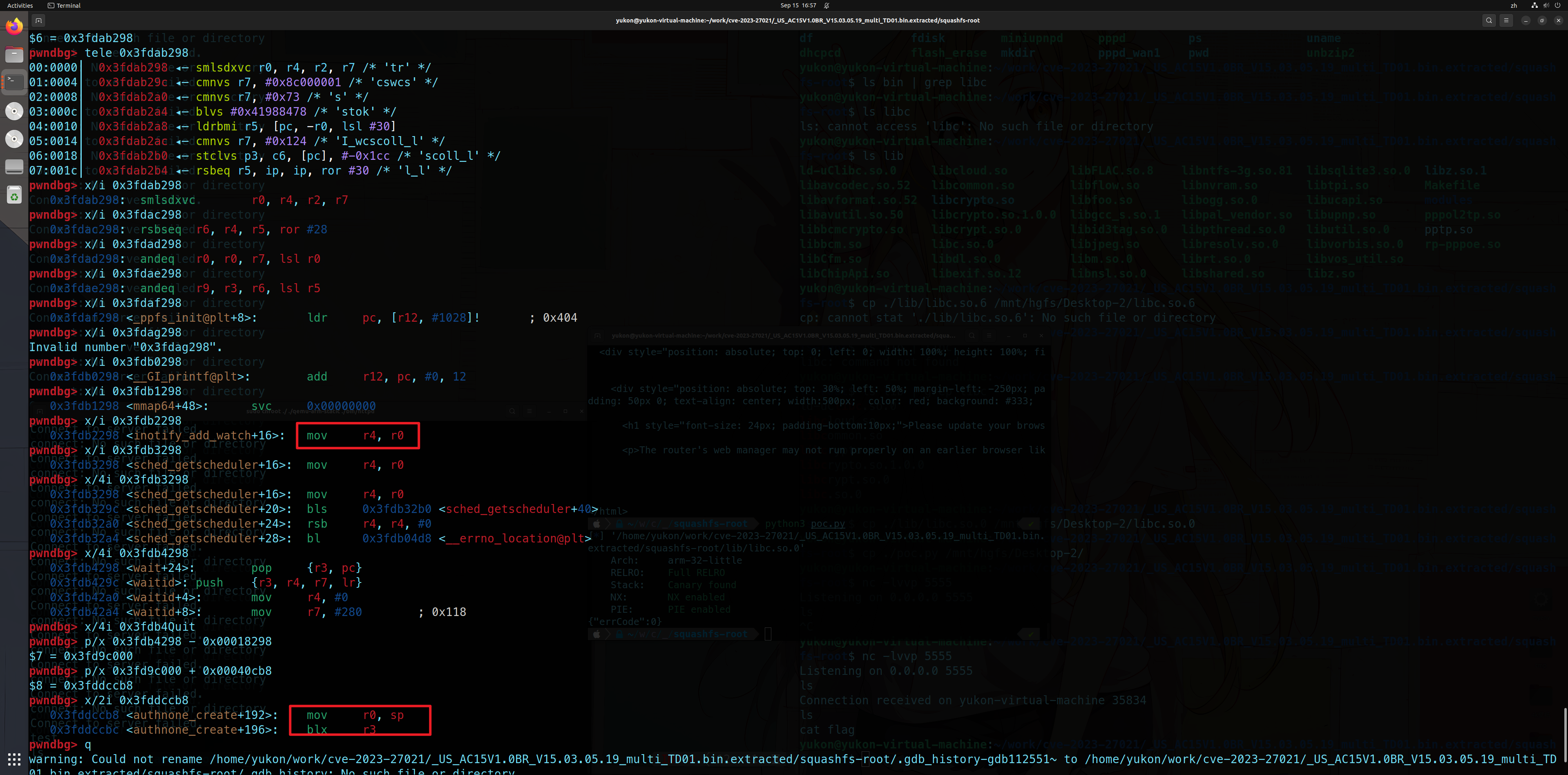Viewport: 1568px width, 775px height.
Task: Click 'flash_erase' in the bin listing
Action: click(x=948, y=53)
